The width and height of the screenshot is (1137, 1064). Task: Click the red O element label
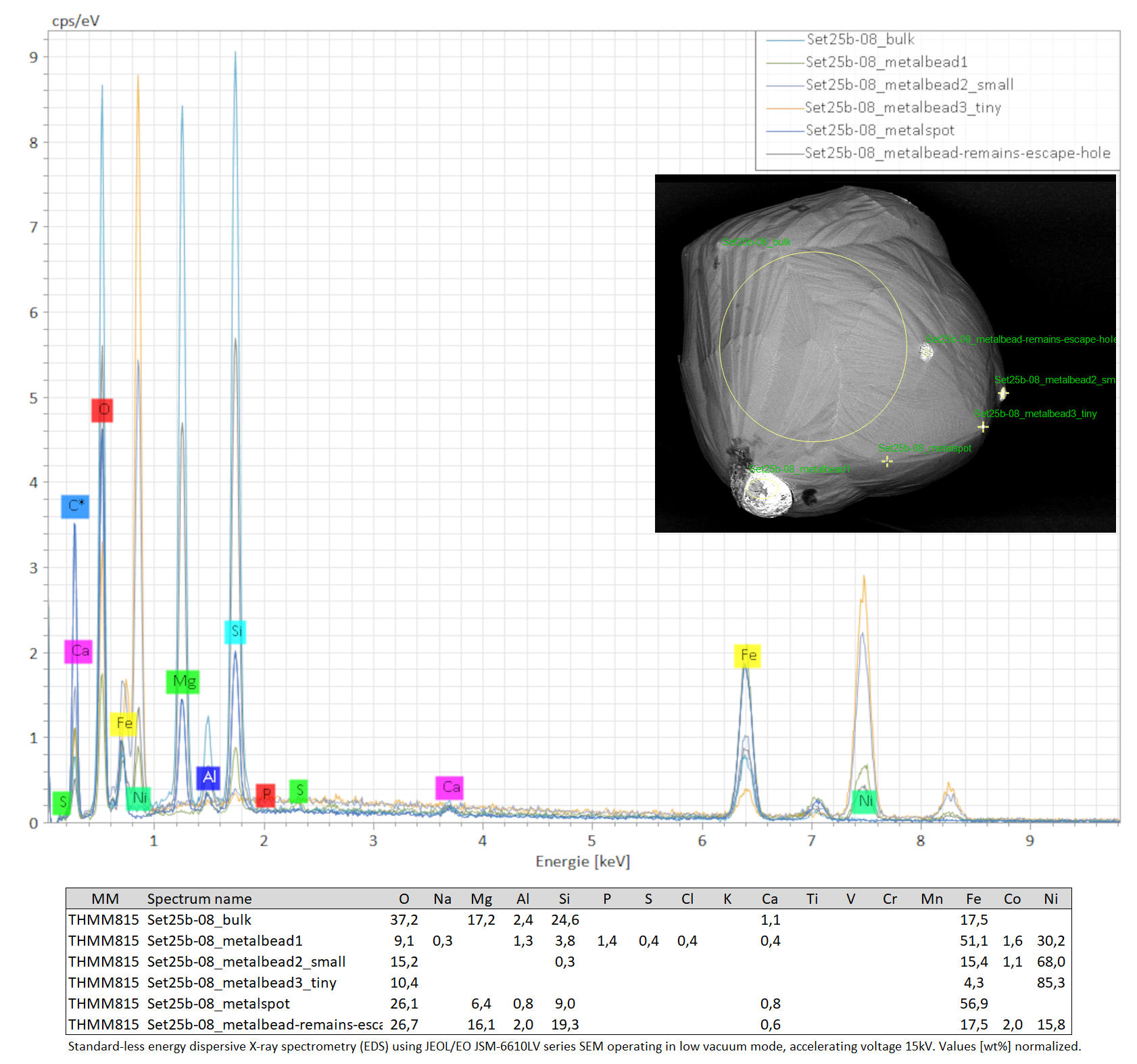[102, 410]
